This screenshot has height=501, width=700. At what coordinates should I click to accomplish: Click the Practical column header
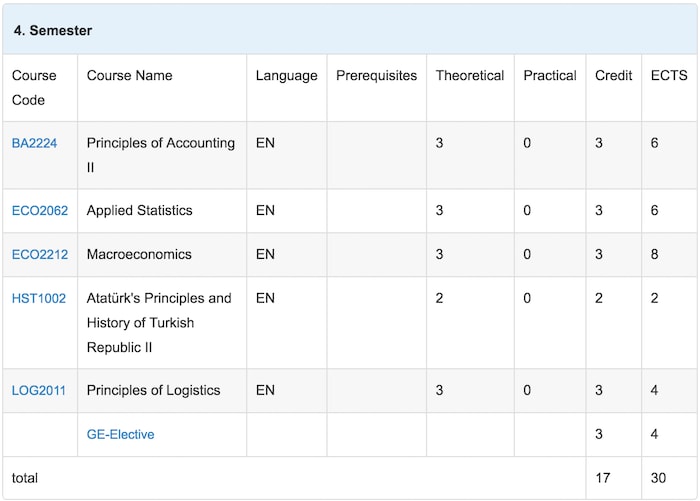click(549, 76)
